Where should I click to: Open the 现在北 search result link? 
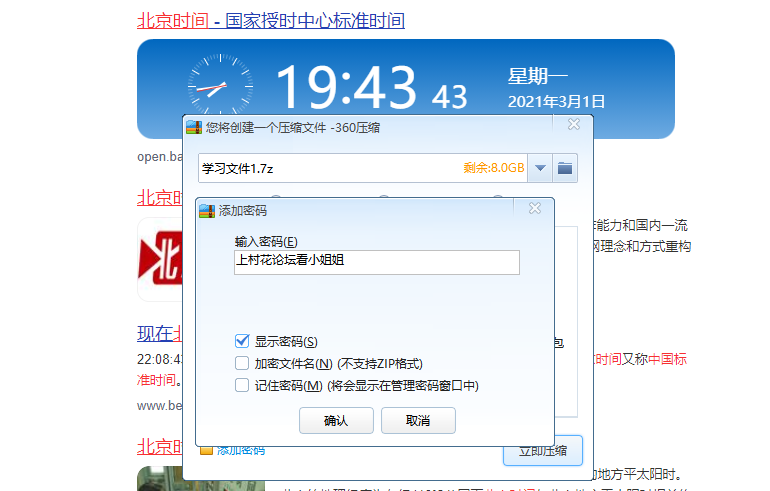pyautogui.click(x=158, y=333)
